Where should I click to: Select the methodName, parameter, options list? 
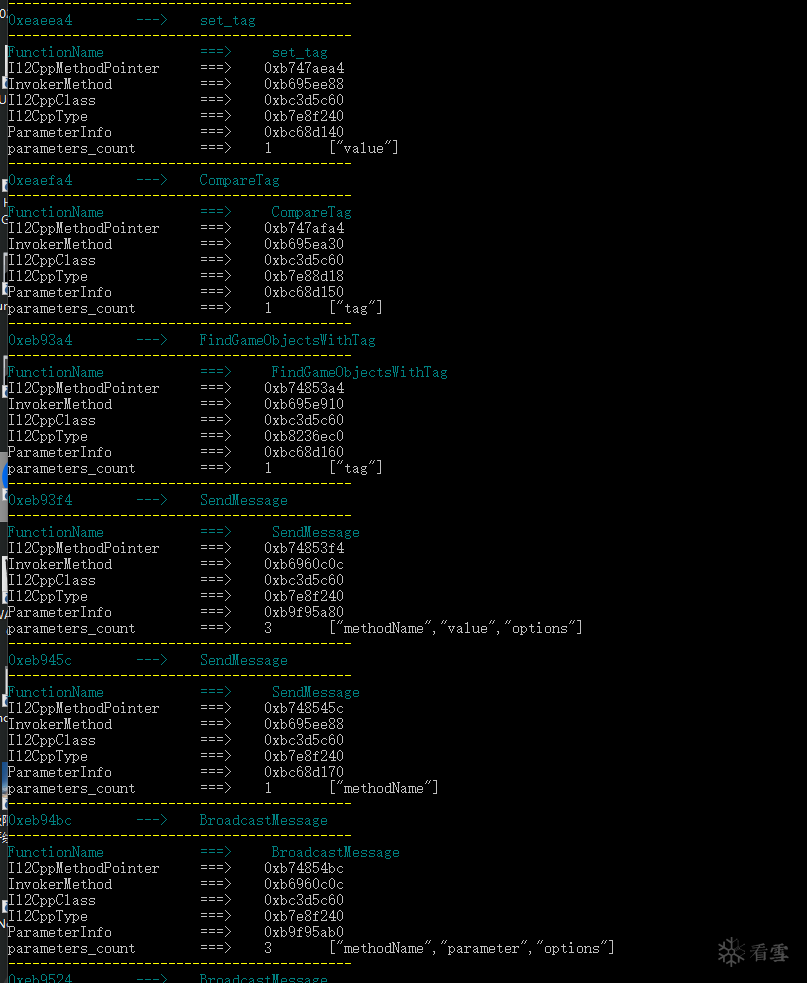tap(472, 948)
